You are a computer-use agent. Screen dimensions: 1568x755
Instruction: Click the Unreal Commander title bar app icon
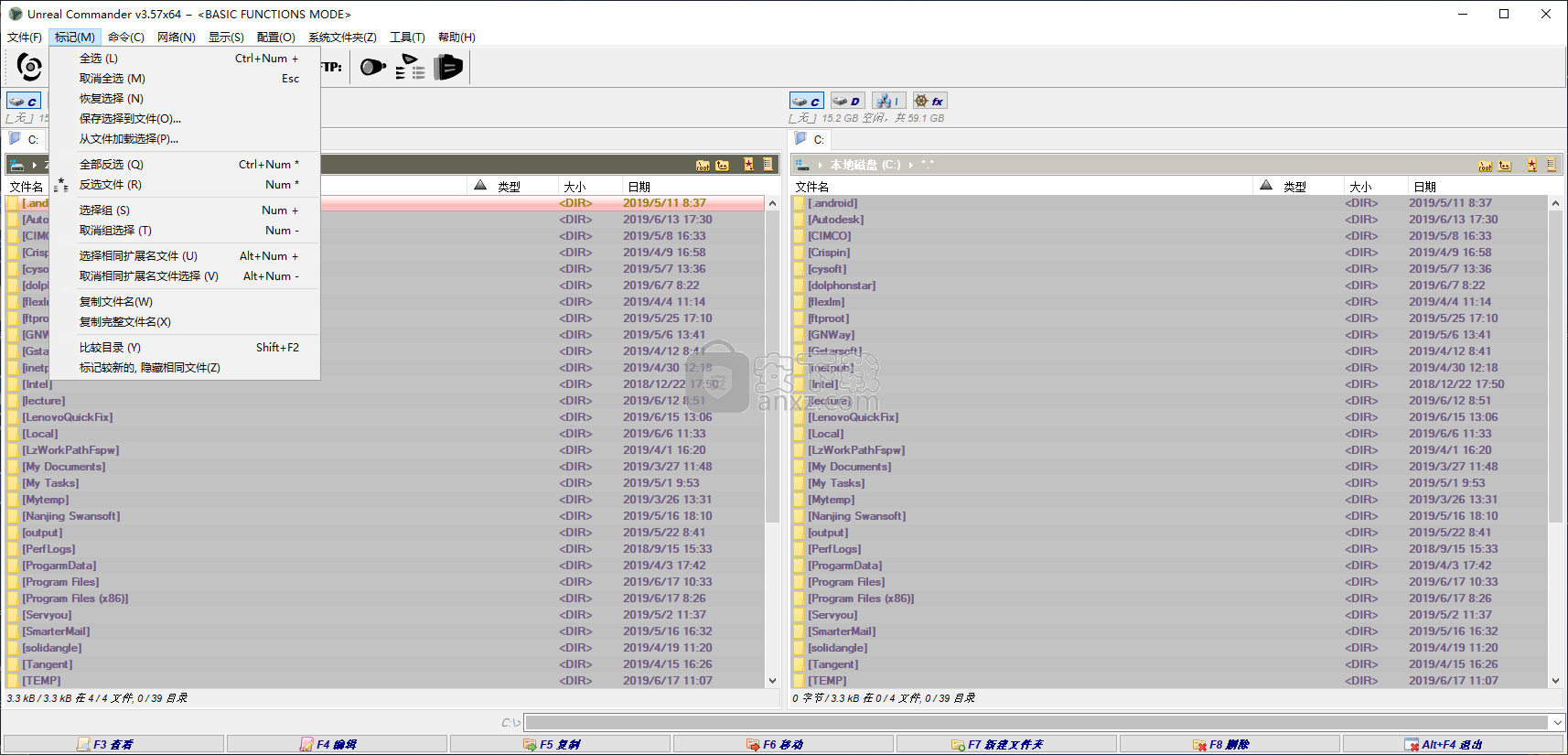[x=16, y=14]
